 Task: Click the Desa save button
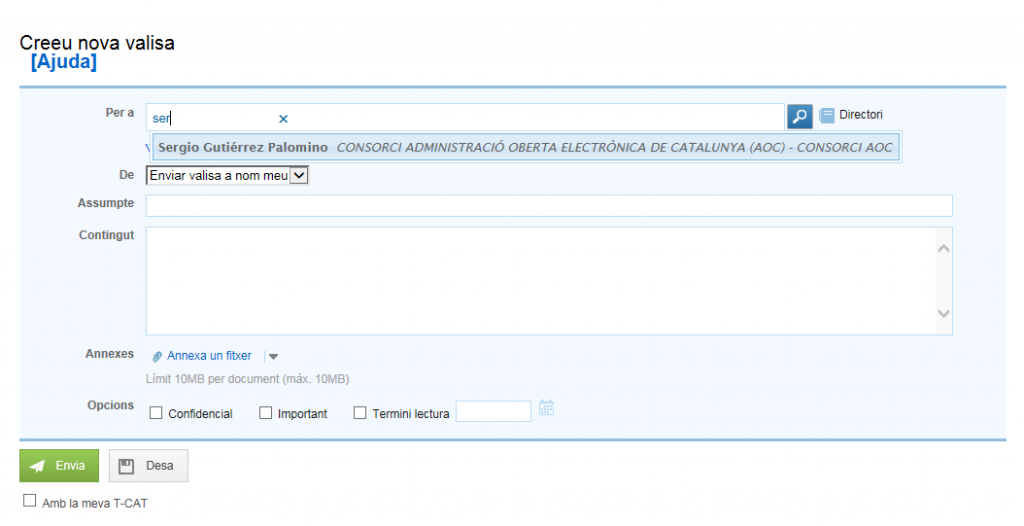click(148, 466)
